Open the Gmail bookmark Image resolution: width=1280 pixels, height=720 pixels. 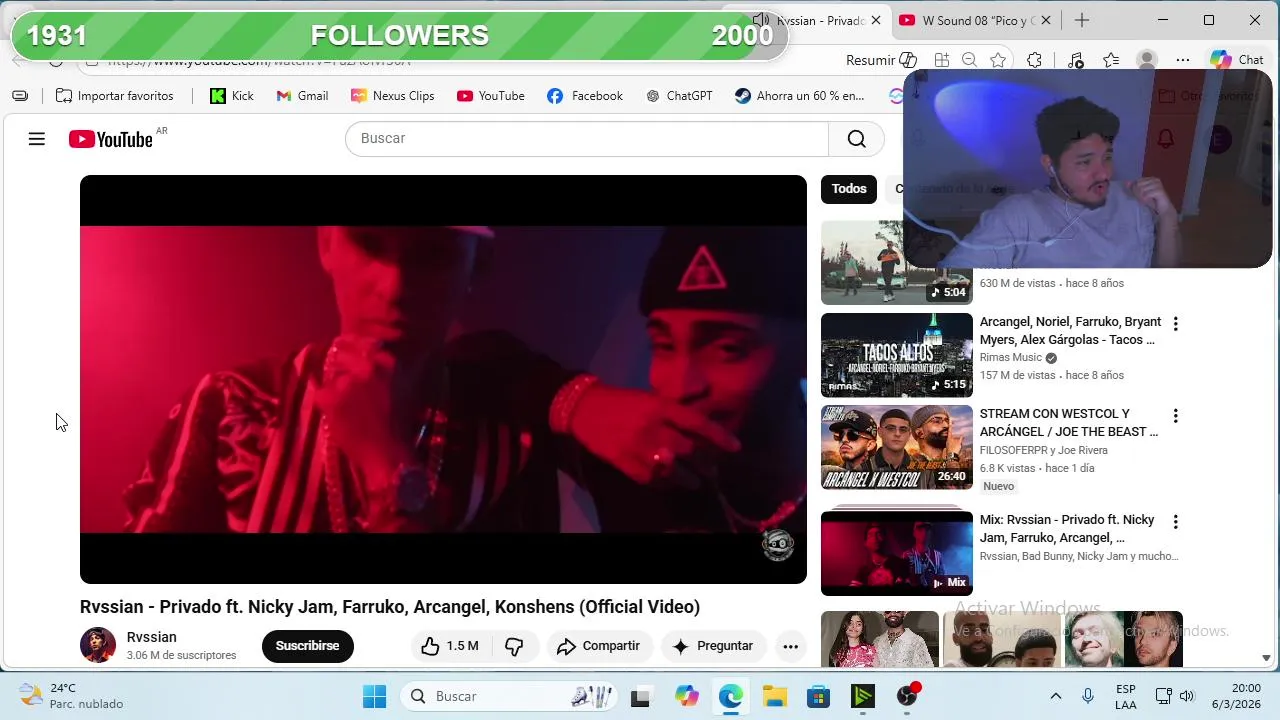click(302, 96)
